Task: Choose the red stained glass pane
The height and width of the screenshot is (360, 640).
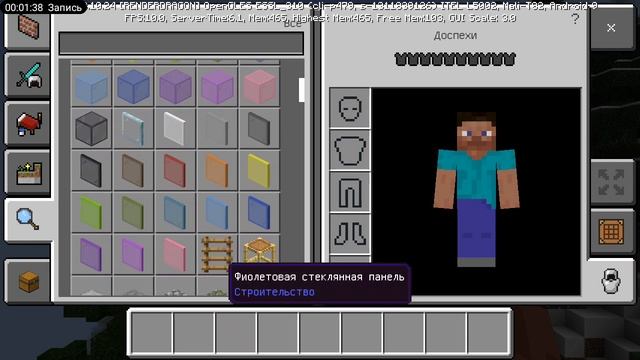Action: (176, 170)
